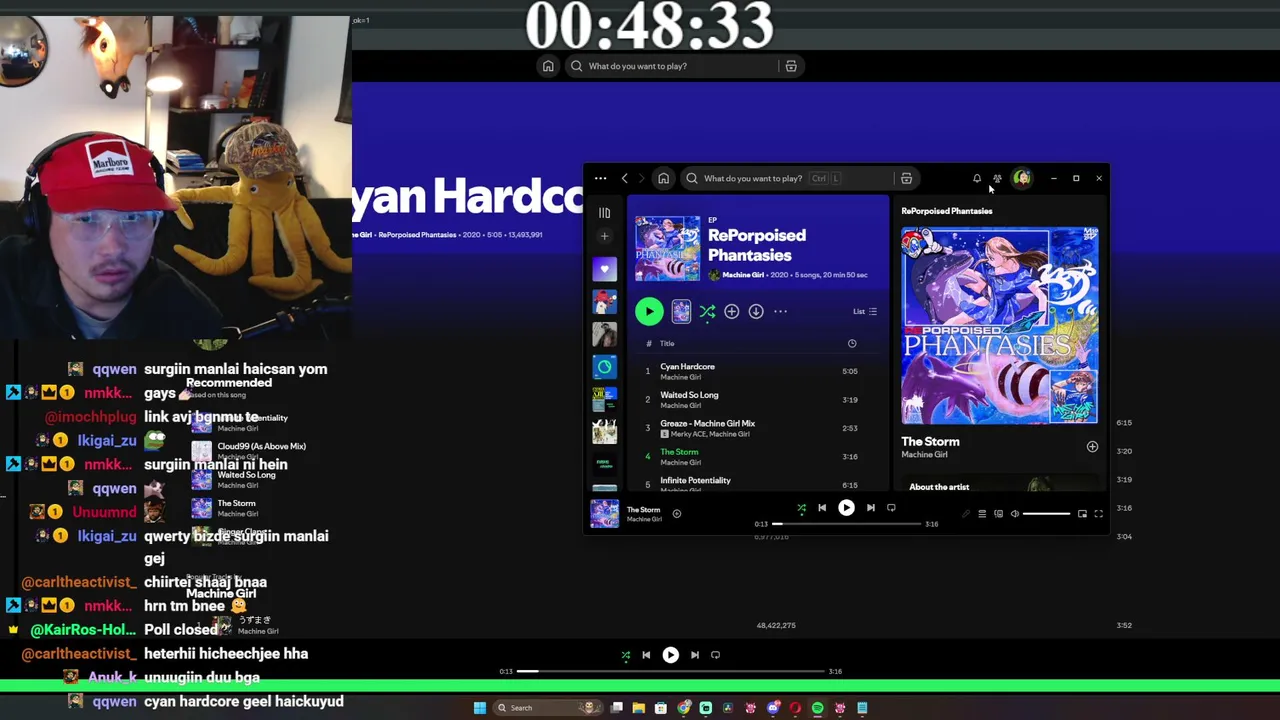Play the album with the green play button
The width and height of the screenshot is (1280, 720).
tap(649, 312)
